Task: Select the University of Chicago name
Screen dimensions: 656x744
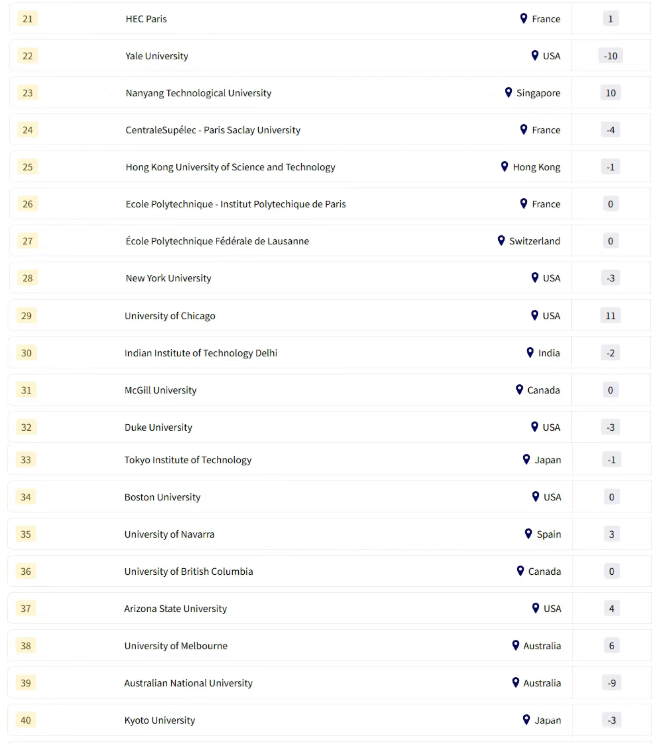Action: click(x=170, y=316)
